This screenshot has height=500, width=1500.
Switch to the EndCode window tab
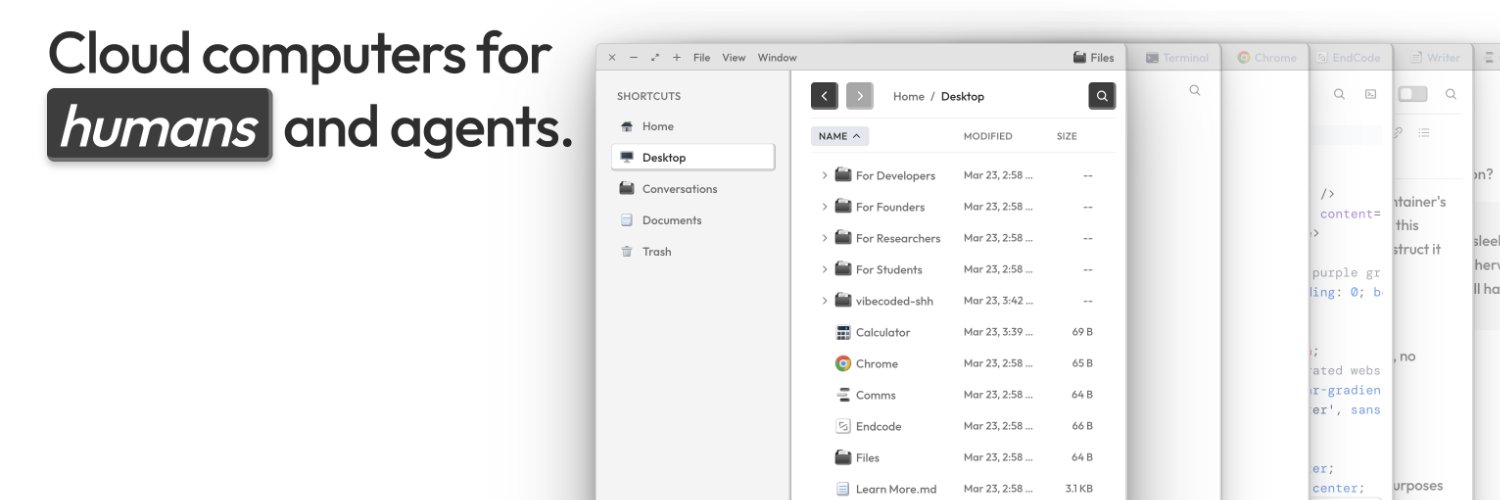pos(1348,58)
